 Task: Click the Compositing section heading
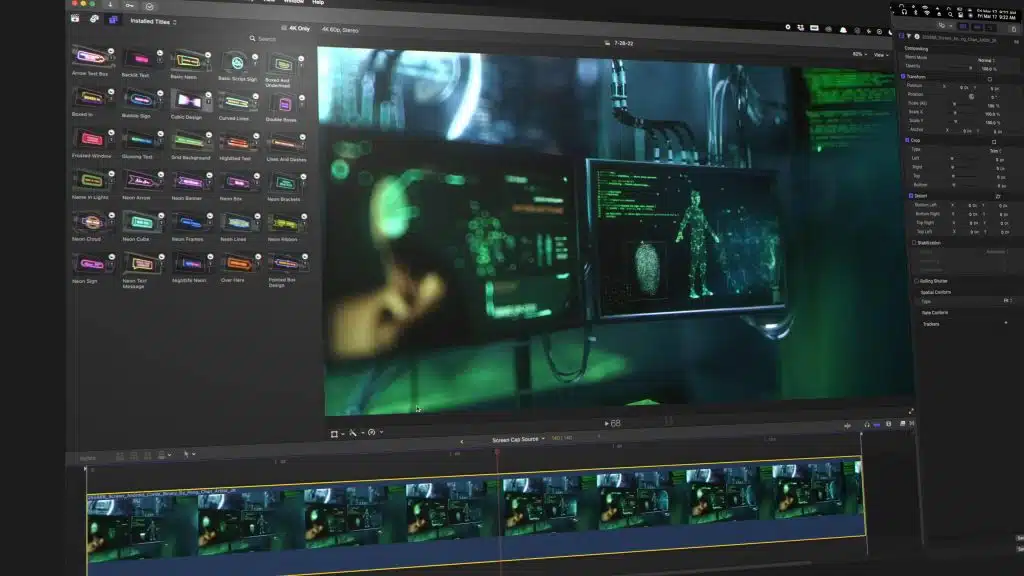point(916,48)
